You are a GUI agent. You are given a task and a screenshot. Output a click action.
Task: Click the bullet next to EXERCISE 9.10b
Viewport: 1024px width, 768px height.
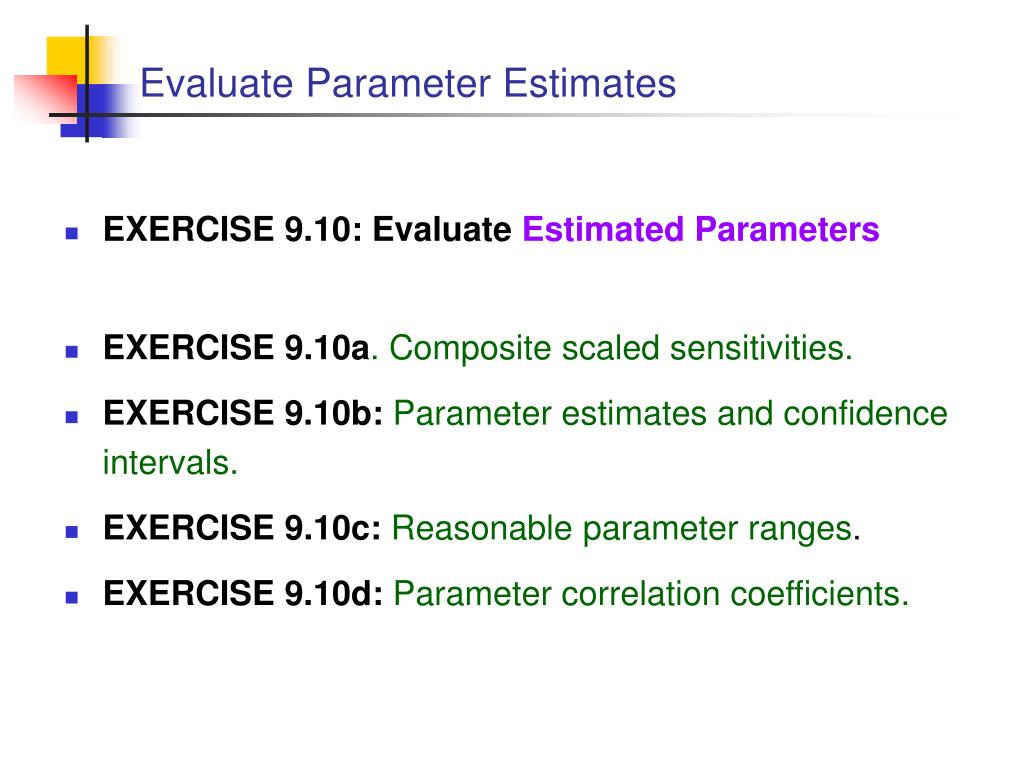tap(72, 417)
